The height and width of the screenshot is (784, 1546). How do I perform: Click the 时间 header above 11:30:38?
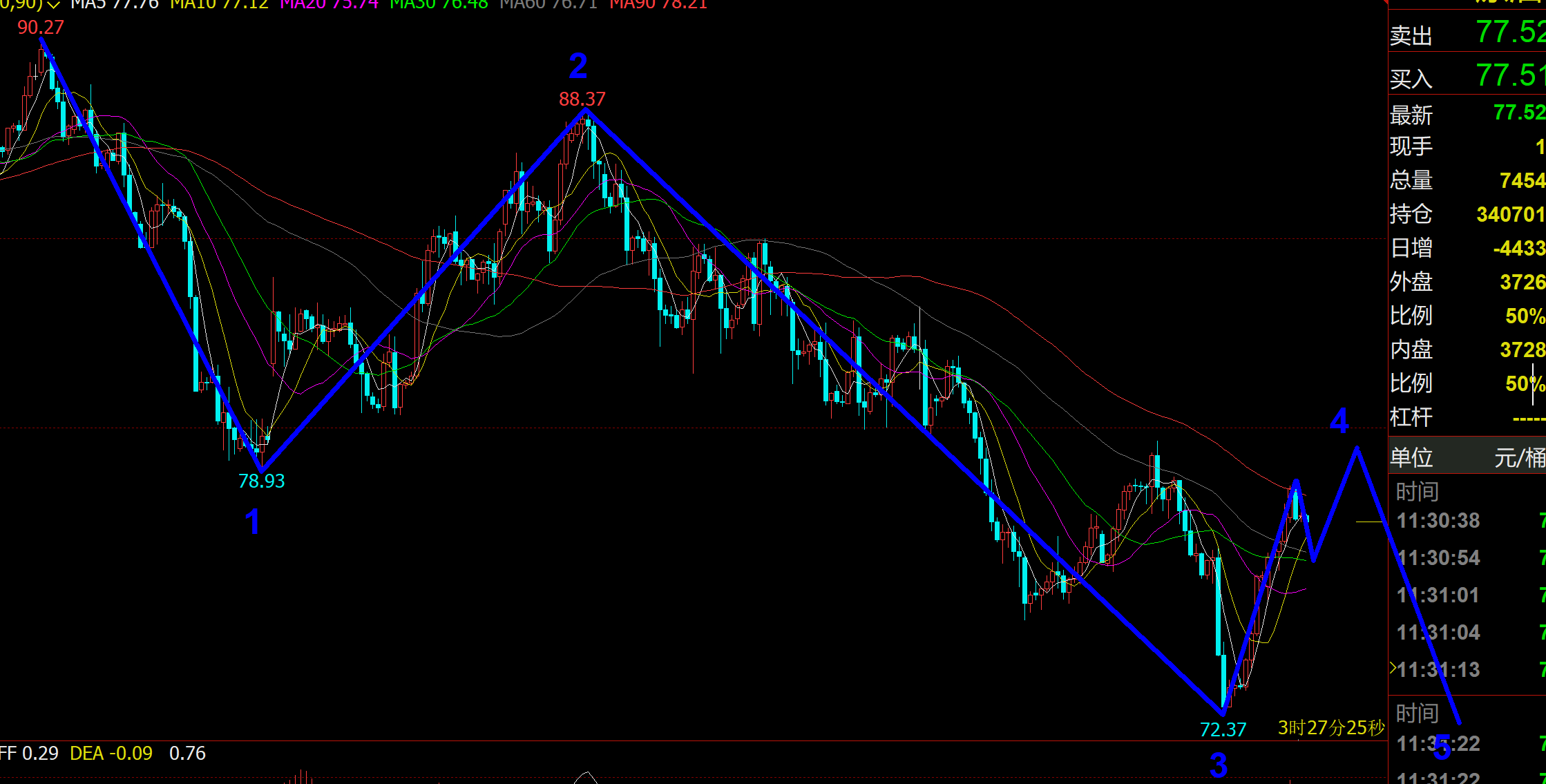click(1417, 492)
